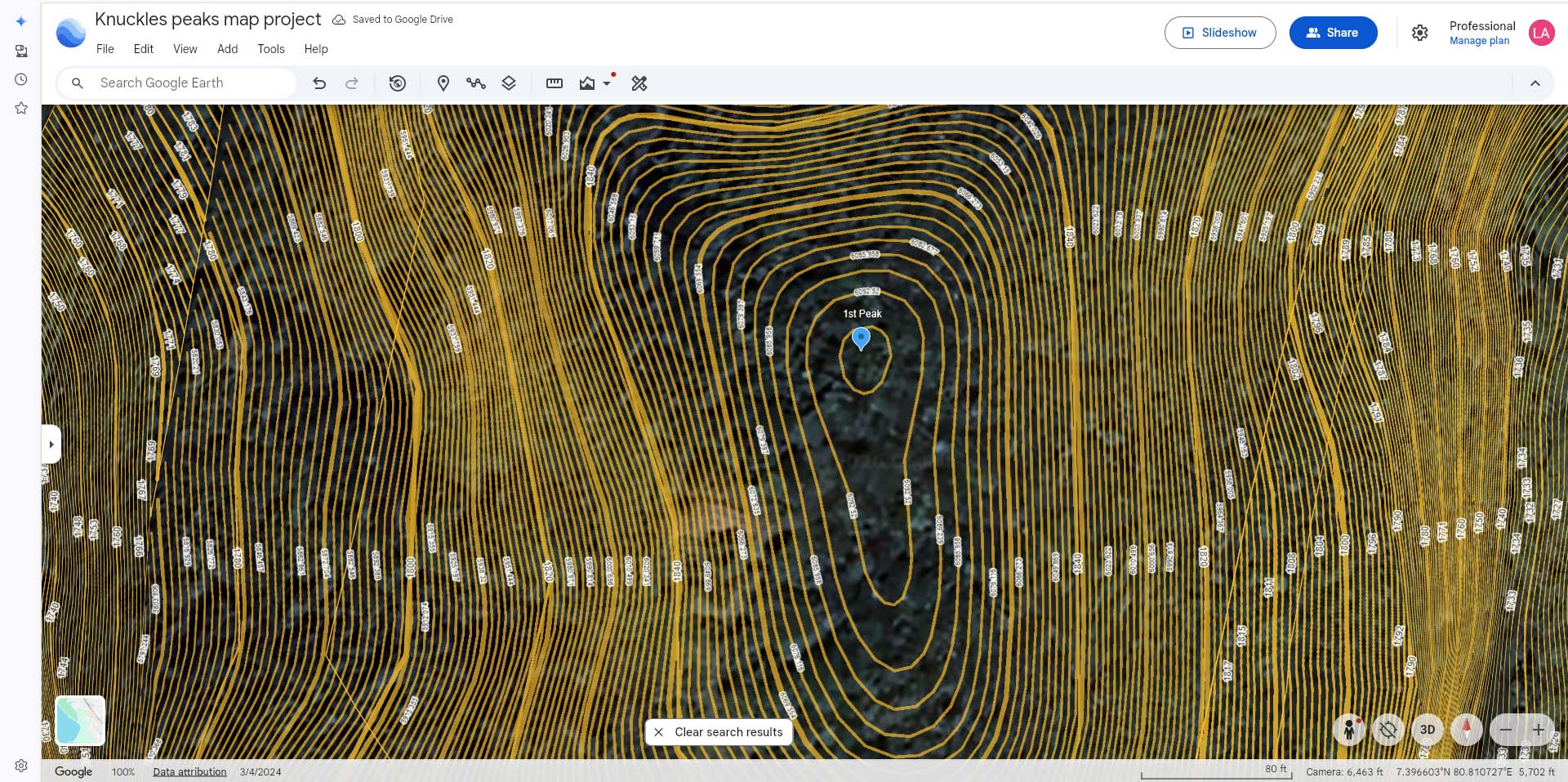
Task: Expand the left side panel arrow
Action: click(x=51, y=445)
